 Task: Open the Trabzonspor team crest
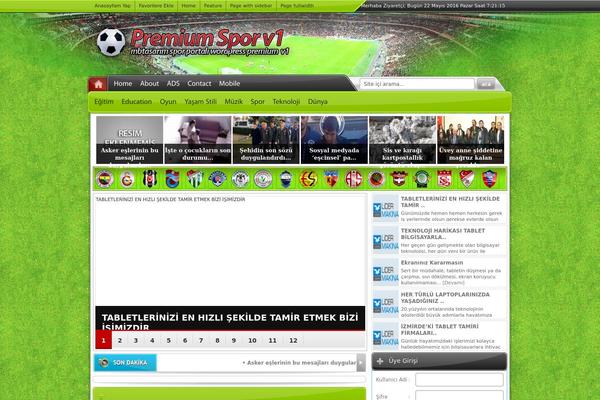(x=172, y=179)
